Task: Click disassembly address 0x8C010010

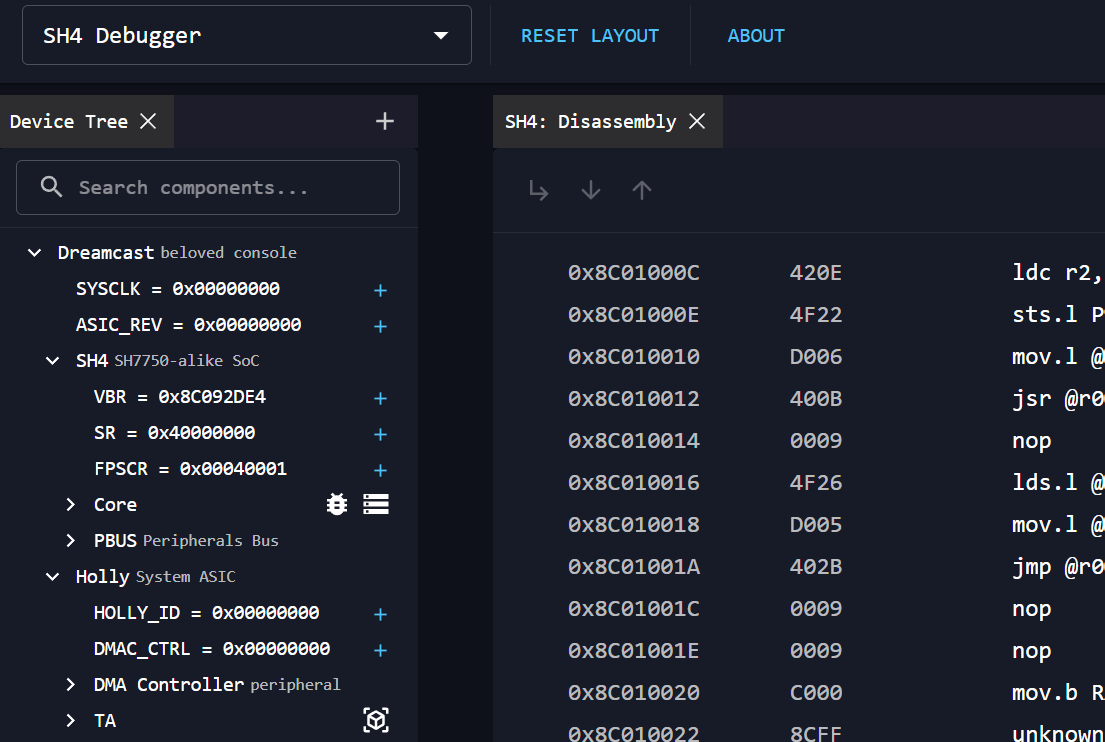Action: point(634,357)
